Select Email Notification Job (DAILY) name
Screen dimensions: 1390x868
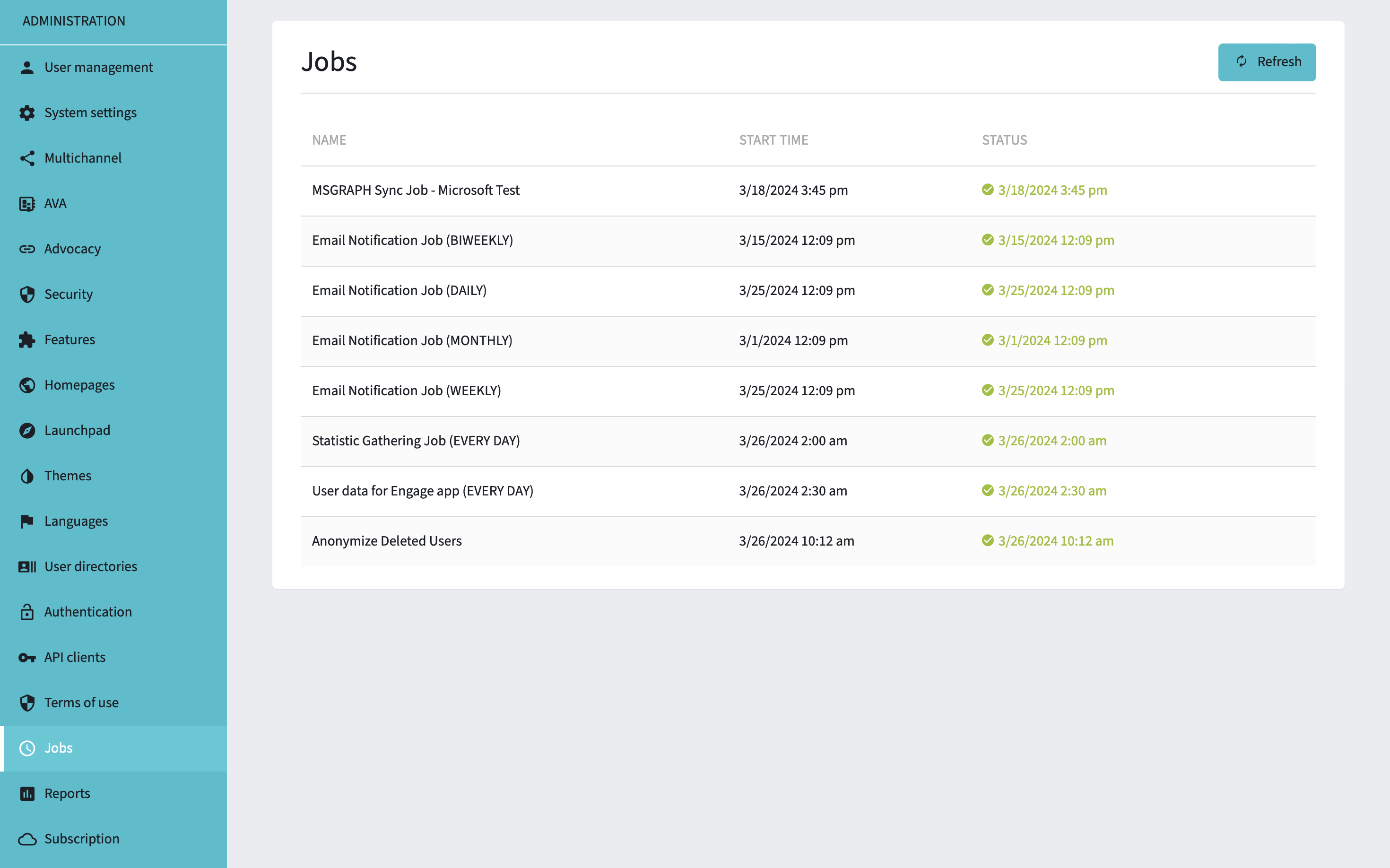399,290
